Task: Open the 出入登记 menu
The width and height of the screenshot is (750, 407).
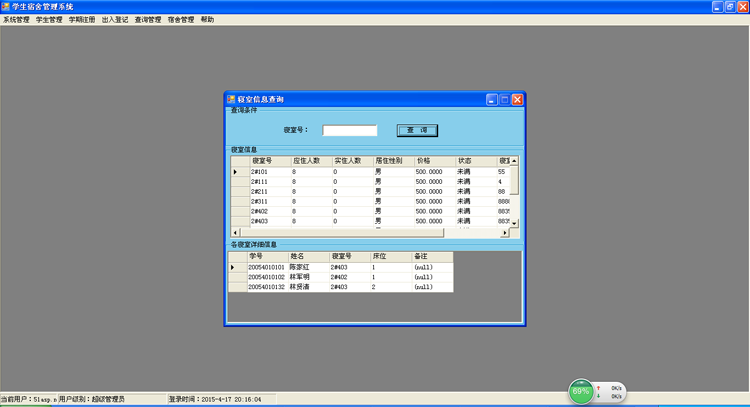Action: tap(114, 19)
